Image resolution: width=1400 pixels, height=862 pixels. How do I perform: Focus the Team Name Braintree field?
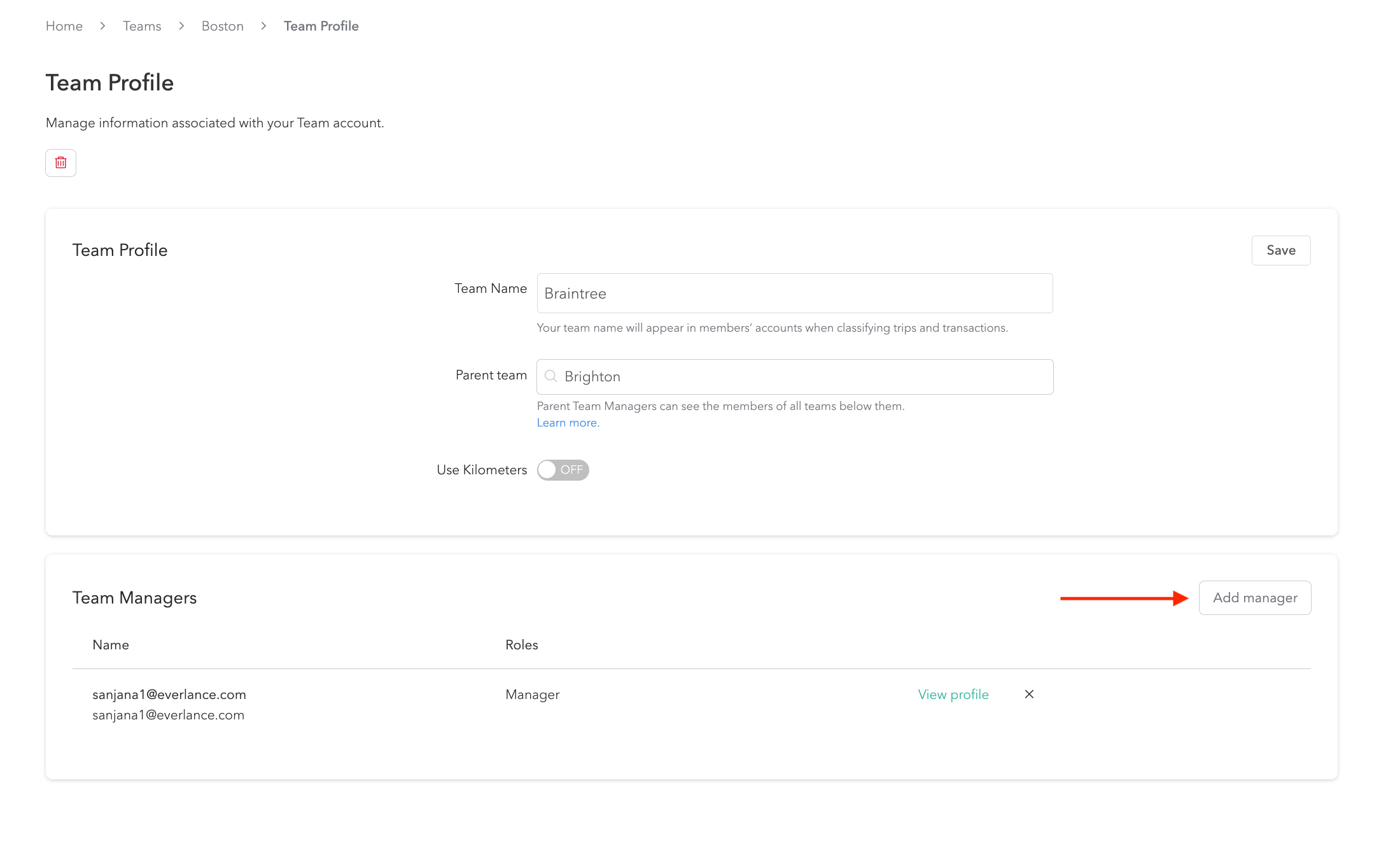794,293
